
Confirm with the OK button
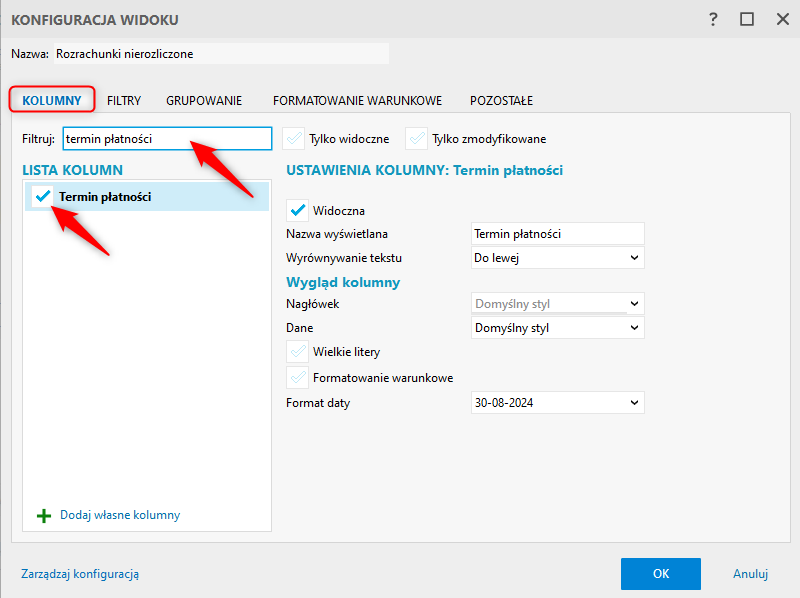[660, 574]
